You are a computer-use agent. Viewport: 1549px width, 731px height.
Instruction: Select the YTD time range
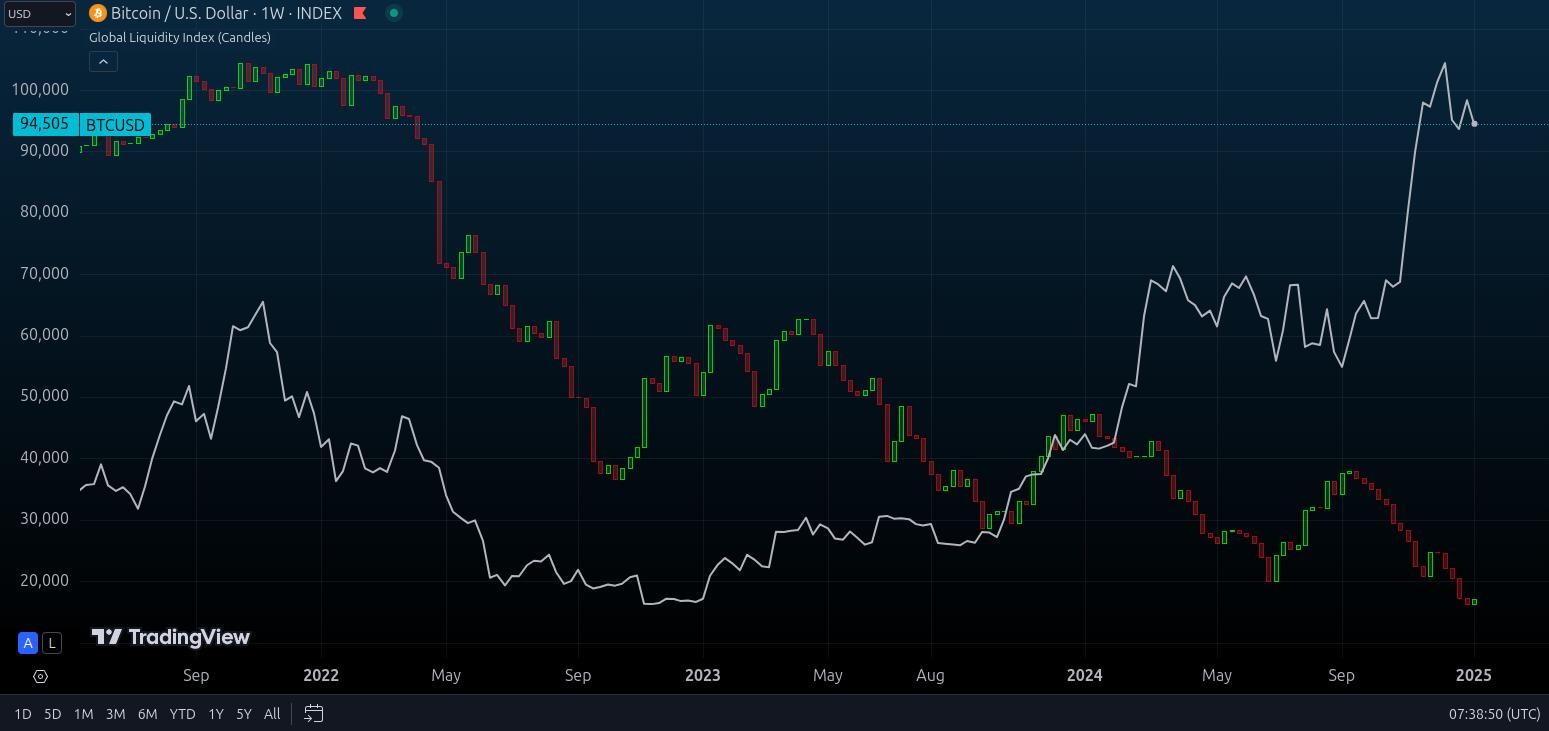pyautogui.click(x=182, y=714)
